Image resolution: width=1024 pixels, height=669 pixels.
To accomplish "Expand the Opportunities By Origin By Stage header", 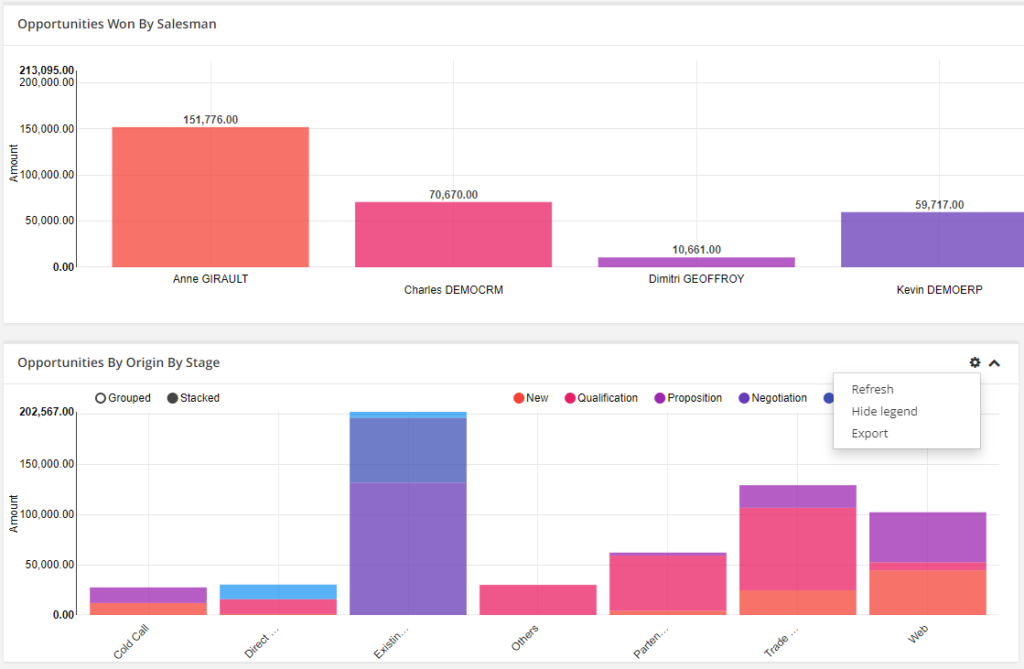I will pyautogui.click(x=994, y=363).
